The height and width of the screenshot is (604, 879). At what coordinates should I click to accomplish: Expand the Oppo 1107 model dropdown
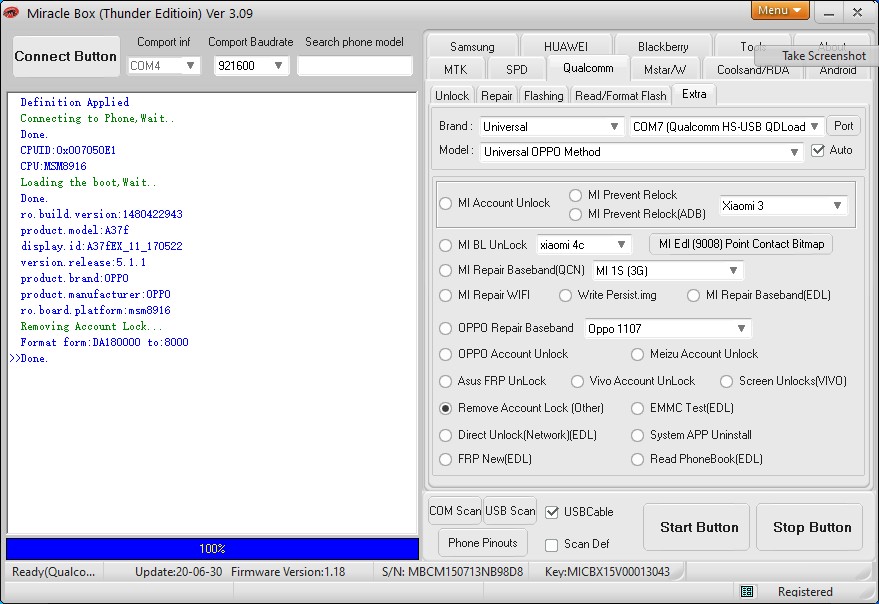[x=668, y=329]
